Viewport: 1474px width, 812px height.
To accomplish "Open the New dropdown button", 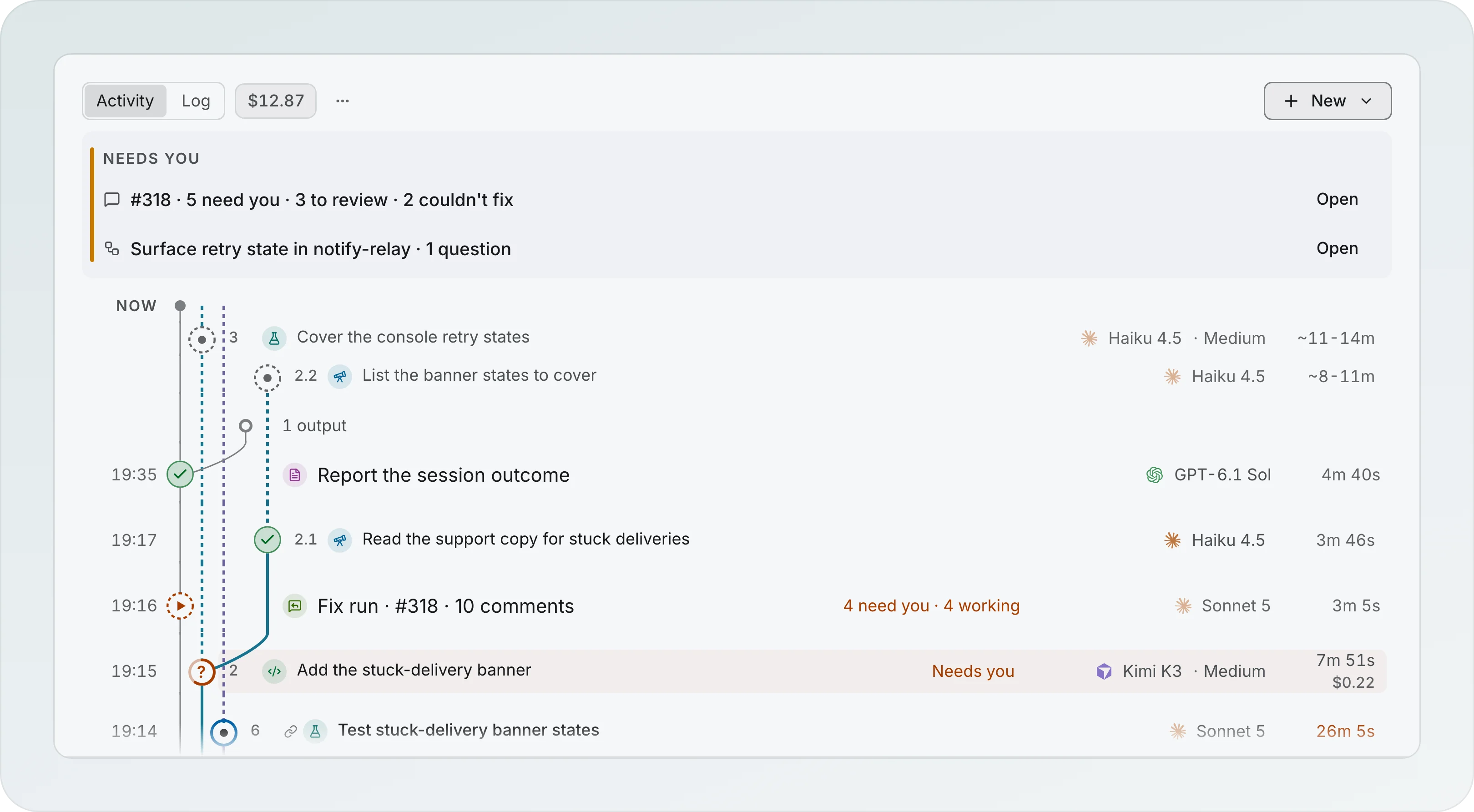I will click(1328, 101).
